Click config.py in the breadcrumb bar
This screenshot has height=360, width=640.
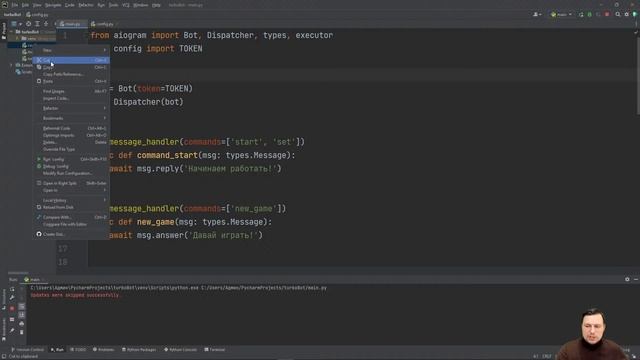coord(37,15)
